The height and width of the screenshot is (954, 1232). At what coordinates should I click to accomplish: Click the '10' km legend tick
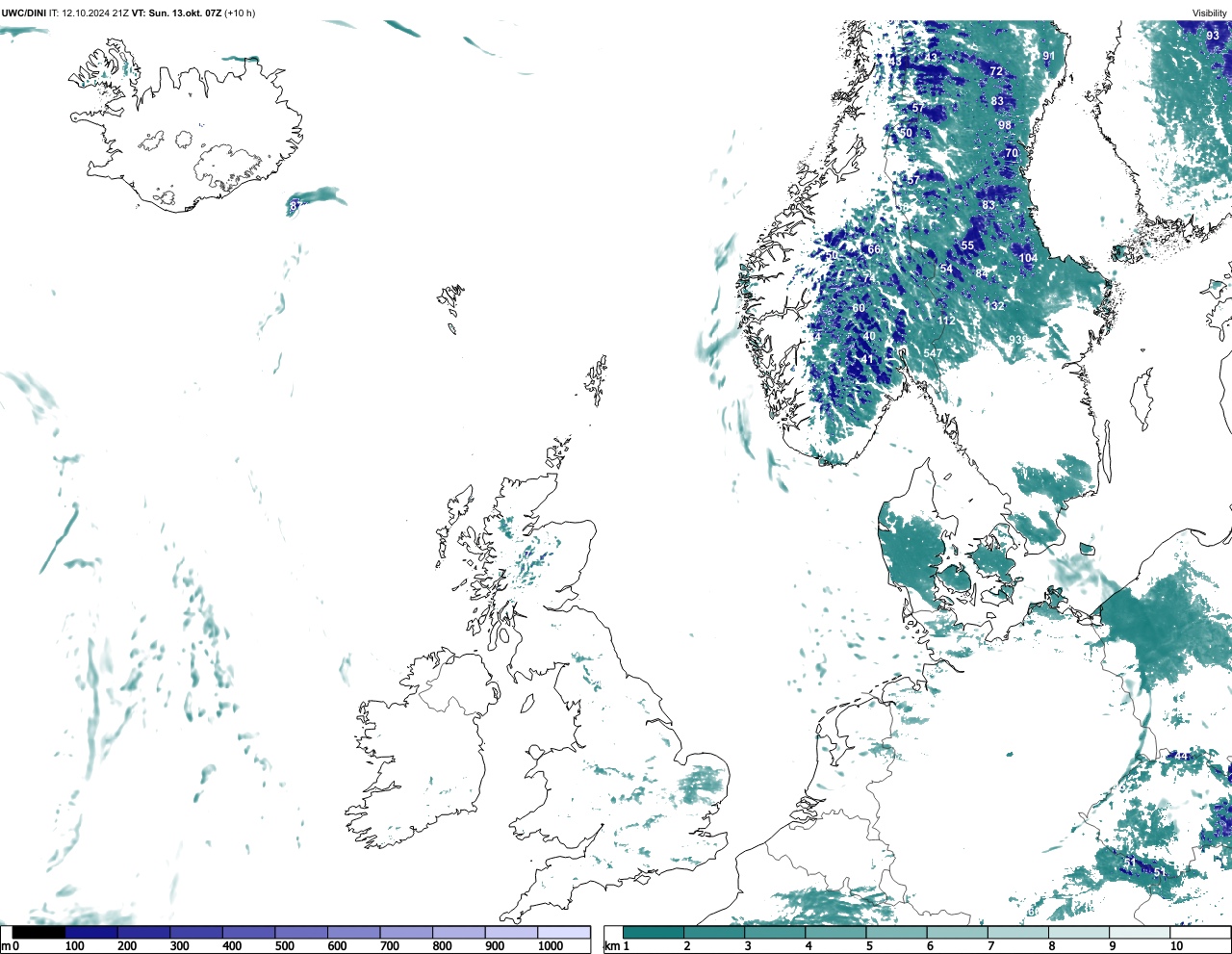[x=1176, y=946]
